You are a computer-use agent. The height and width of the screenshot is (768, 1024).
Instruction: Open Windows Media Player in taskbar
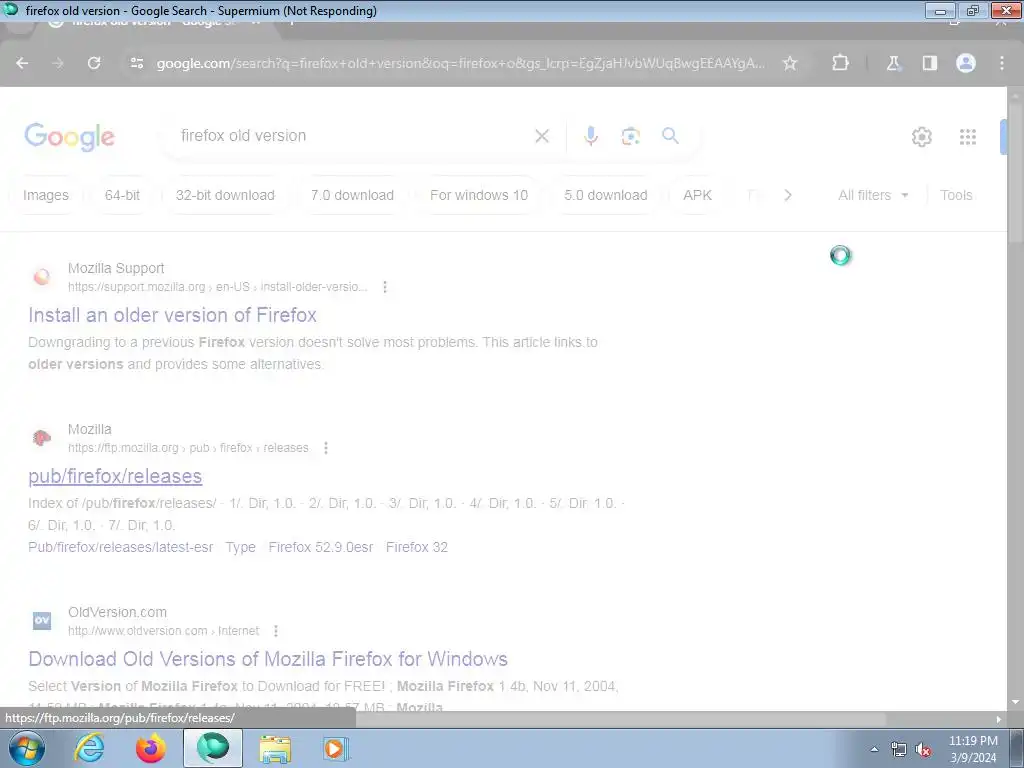point(336,749)
